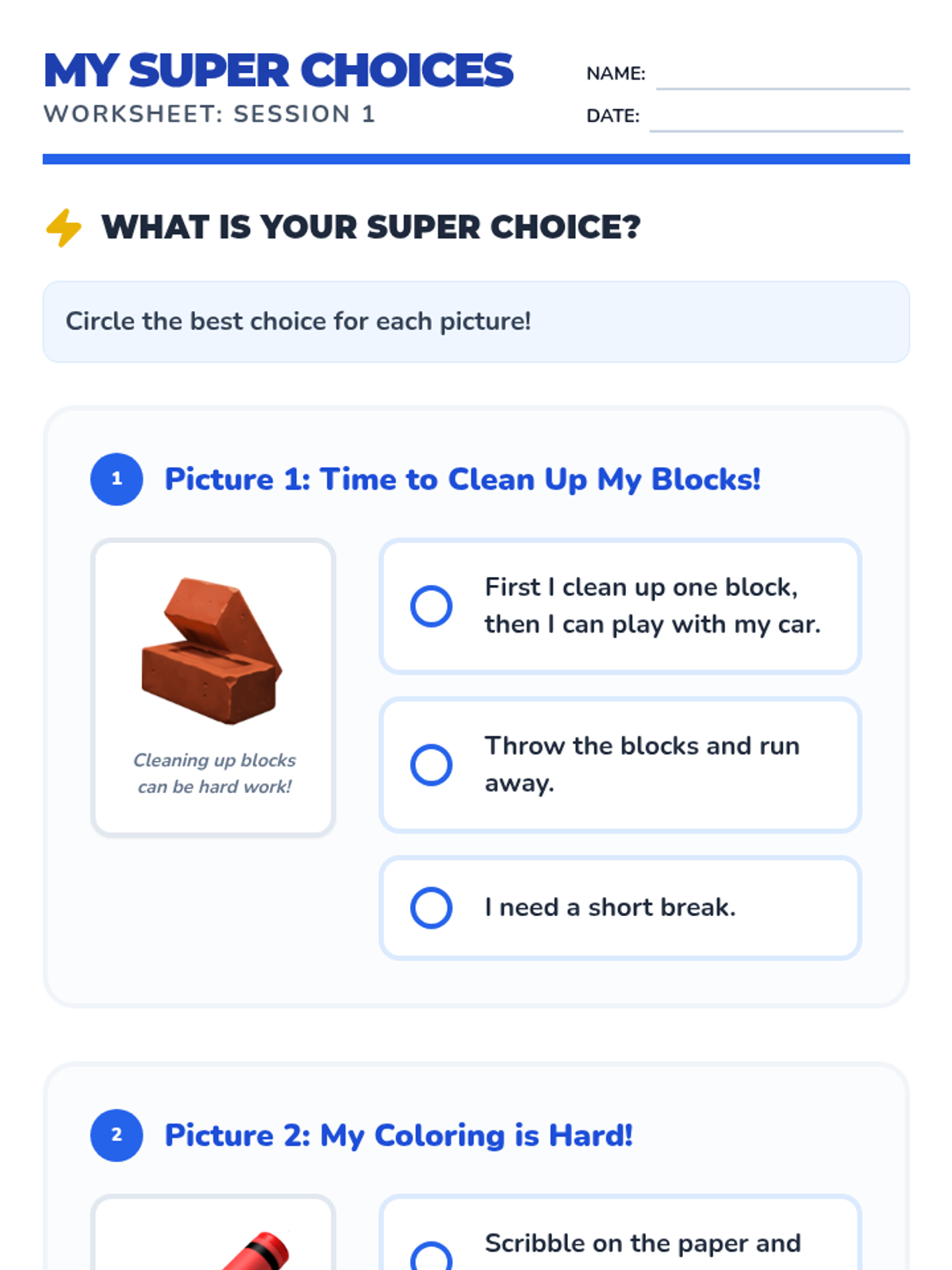Click the number 1 circle badge

(117, 479)
